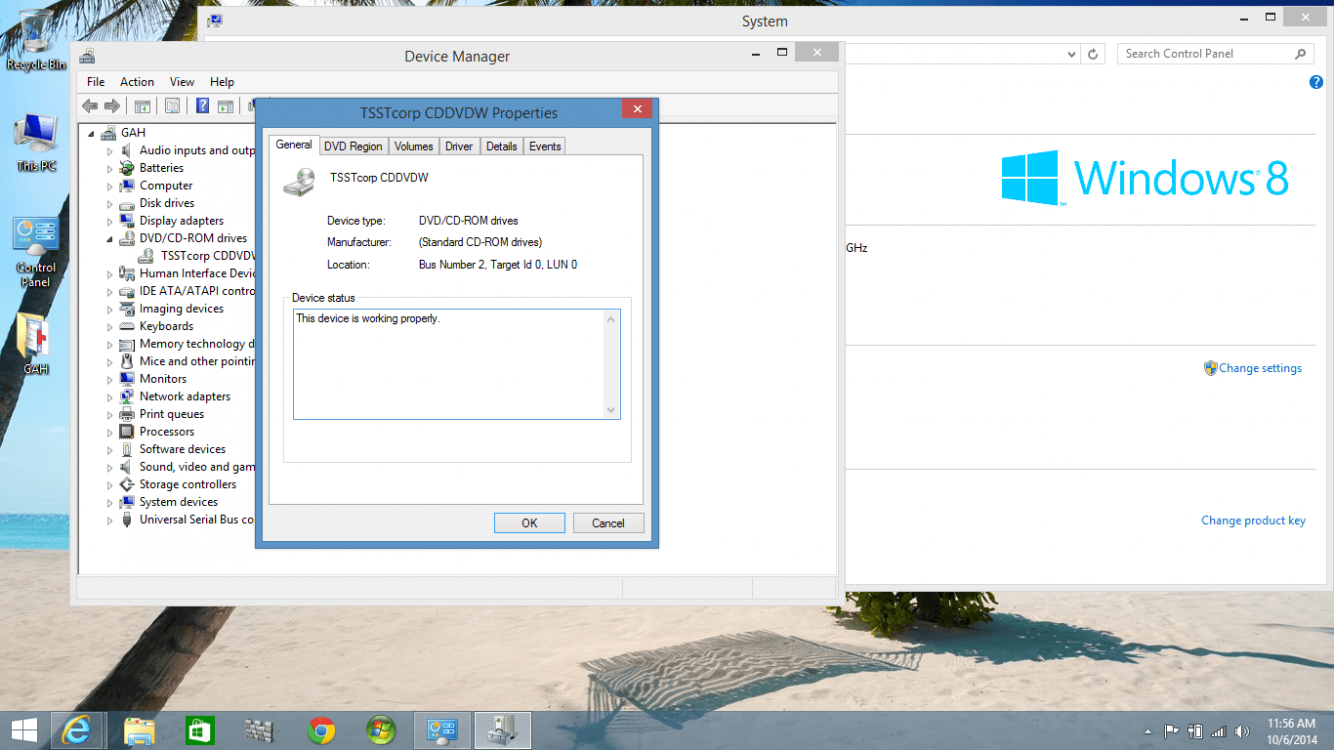Collapse the DVD/CD-ROM drives node
The width and height of the screenshot is (1334, 750).
110,239
